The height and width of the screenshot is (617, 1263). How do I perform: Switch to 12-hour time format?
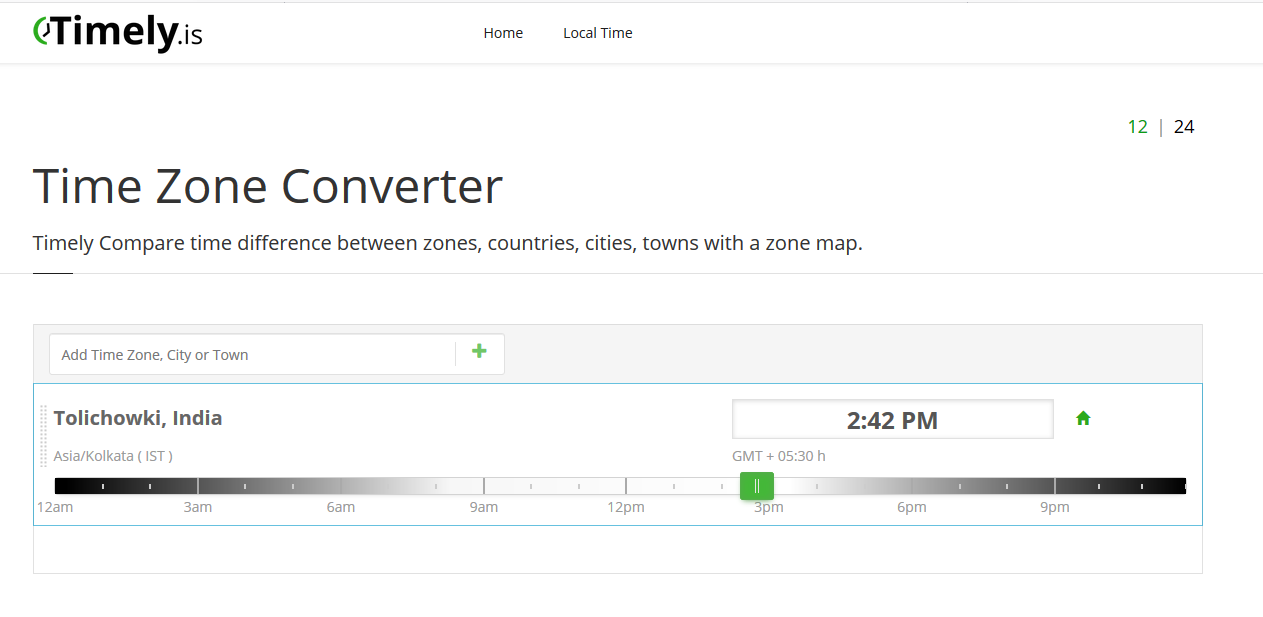tap(1138, 126)
